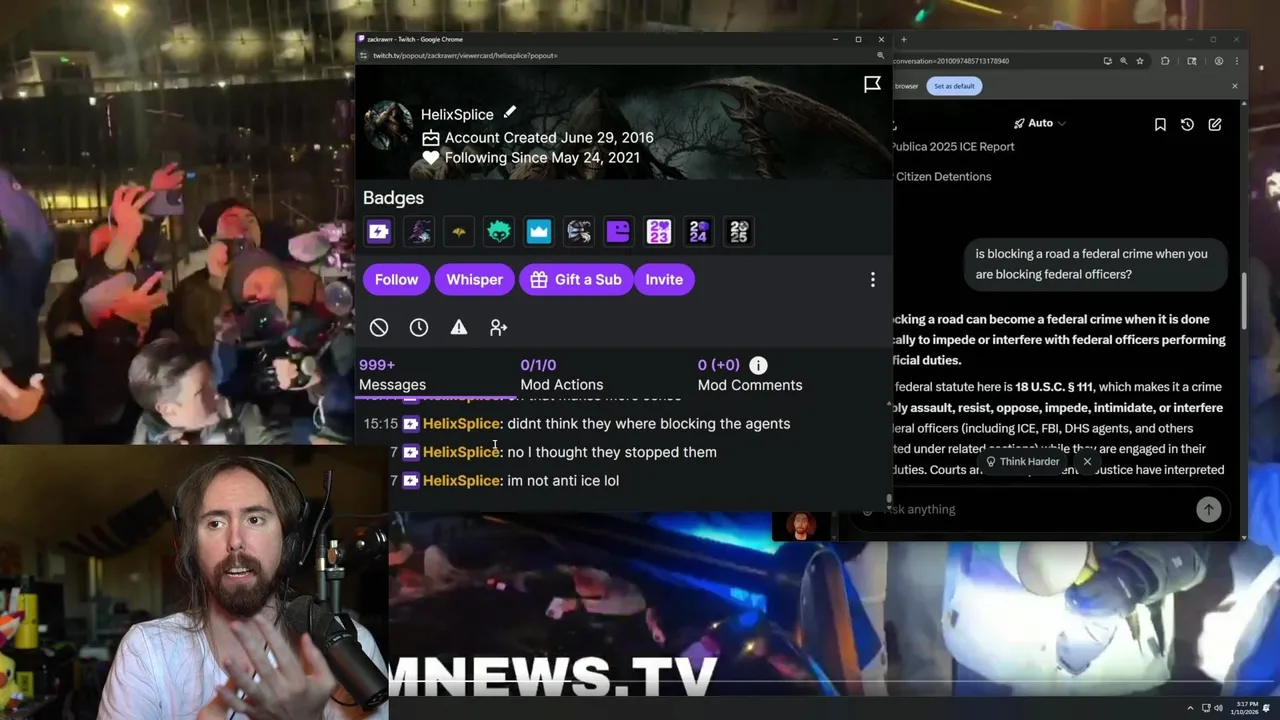
Task: Click message 'no I thought they stopped them'
Action: pyautogui.click(x=612, y=452)
